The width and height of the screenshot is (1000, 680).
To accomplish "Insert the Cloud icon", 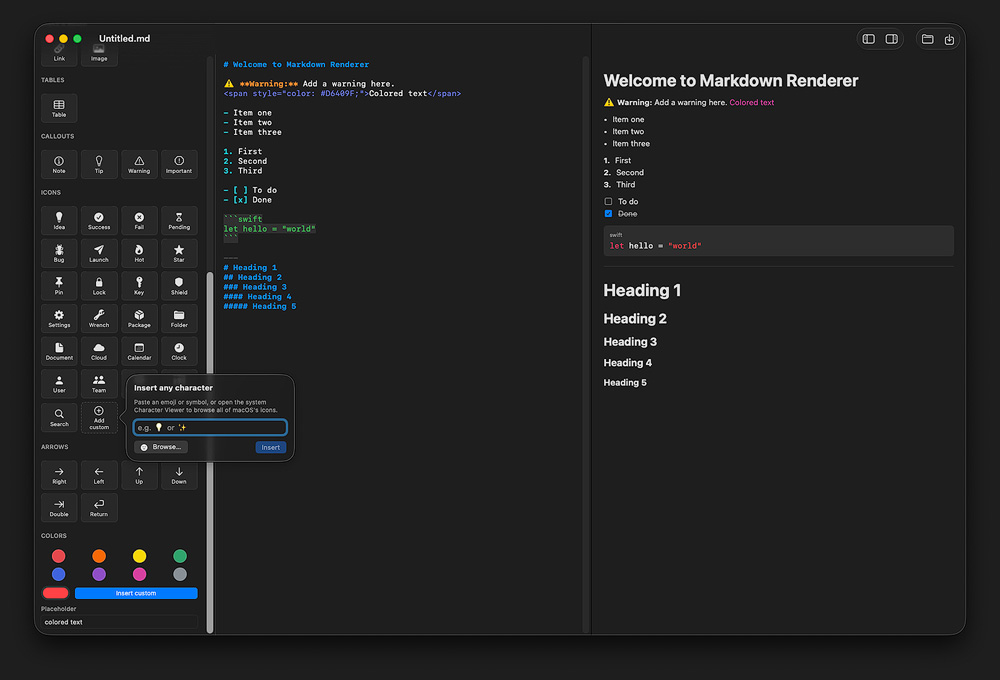I will point(99,351).
